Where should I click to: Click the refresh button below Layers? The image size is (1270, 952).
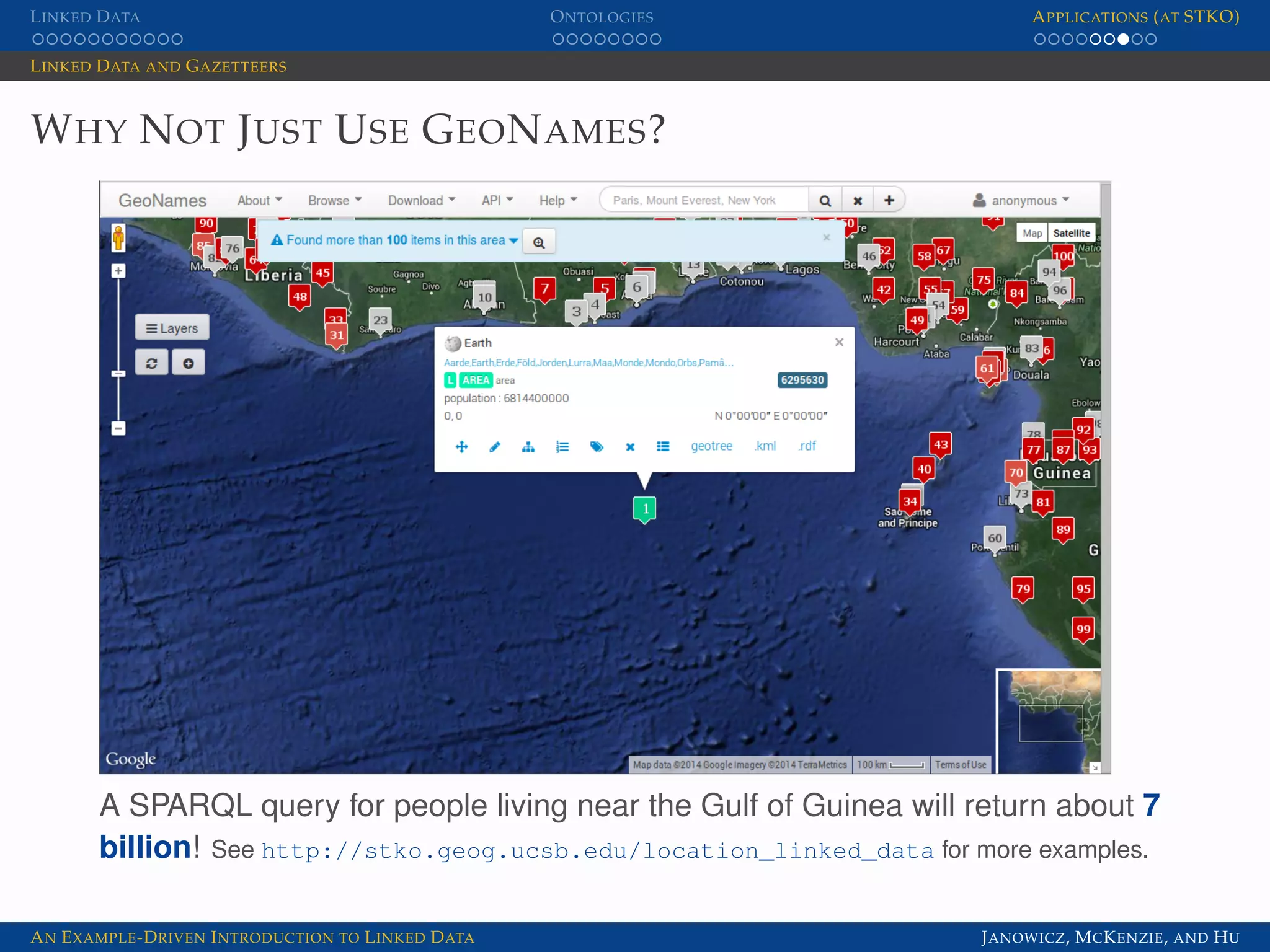(151, 363)
